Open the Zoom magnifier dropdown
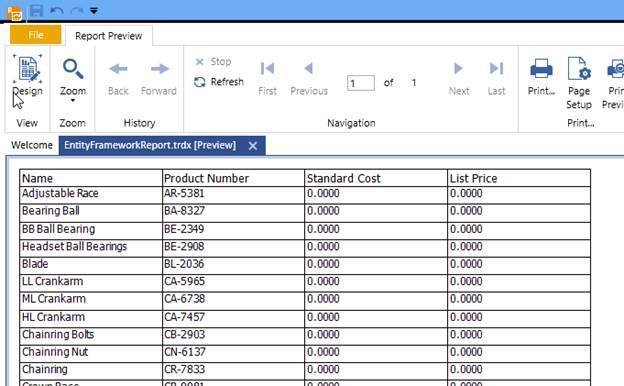Viewport: 624px width, 386px height. [x=73, y=79]
